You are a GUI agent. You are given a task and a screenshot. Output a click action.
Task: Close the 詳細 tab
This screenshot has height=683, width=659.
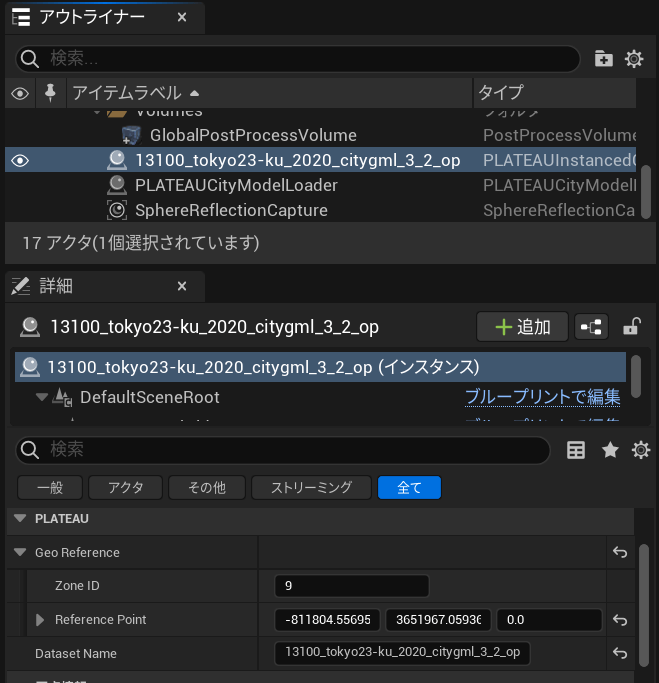182,286
